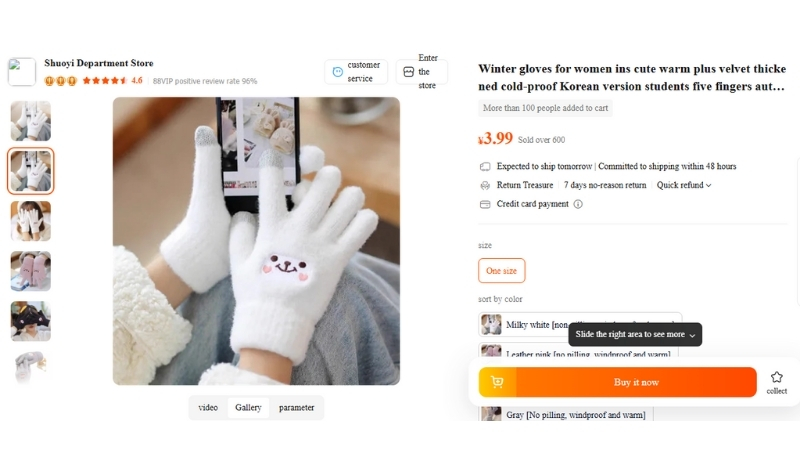
Task: Show the first glove thumbnail
Action: [30, 121]
